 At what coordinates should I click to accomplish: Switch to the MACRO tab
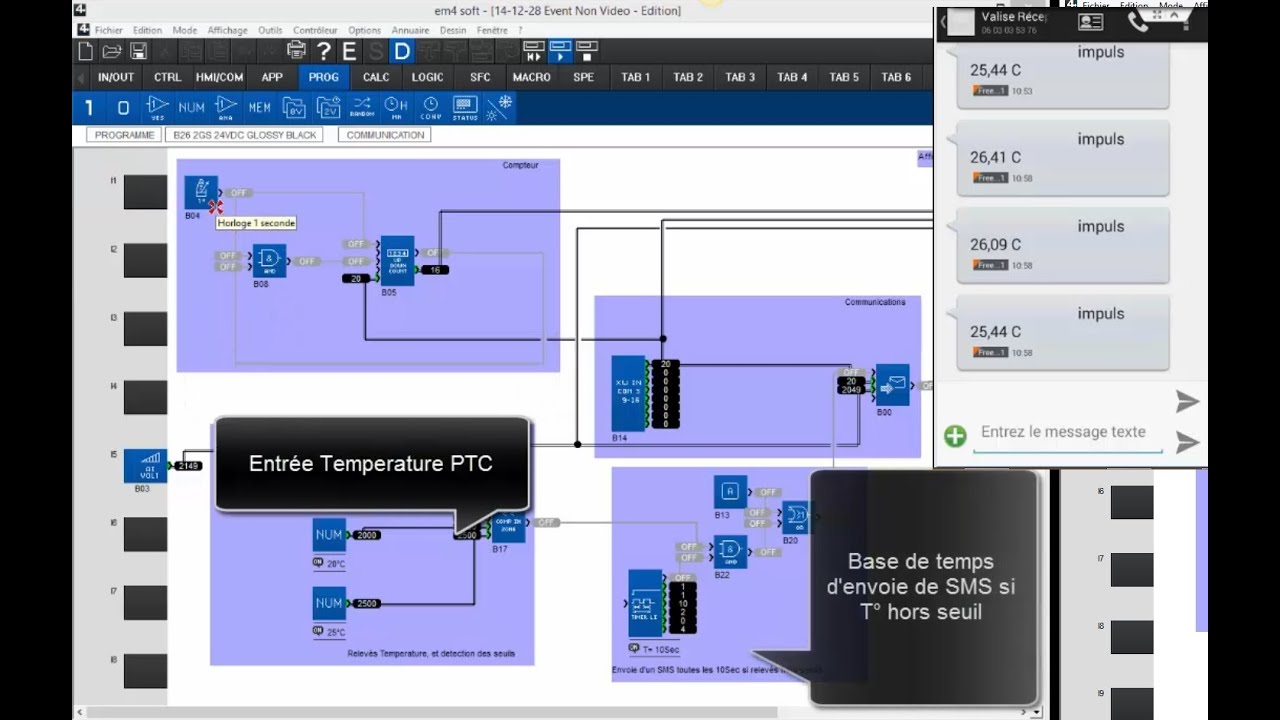coord(531,77)
